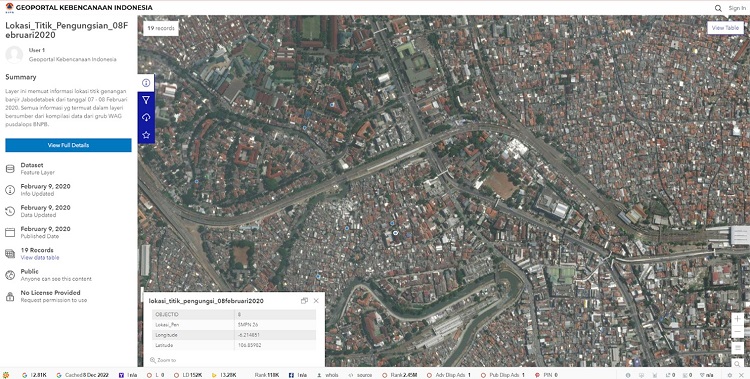Open the map search magnifier button
750x379 pixels.
(737, 364)
